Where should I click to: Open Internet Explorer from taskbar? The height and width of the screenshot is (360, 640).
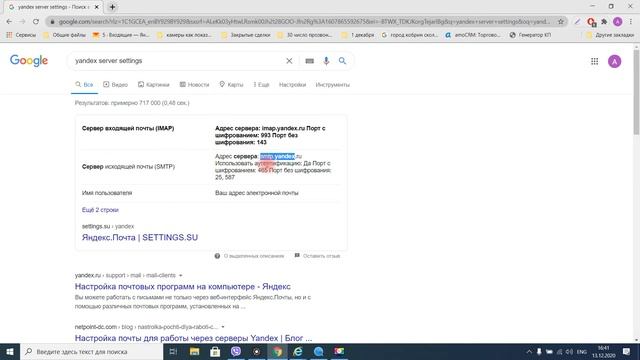[298, 351]
